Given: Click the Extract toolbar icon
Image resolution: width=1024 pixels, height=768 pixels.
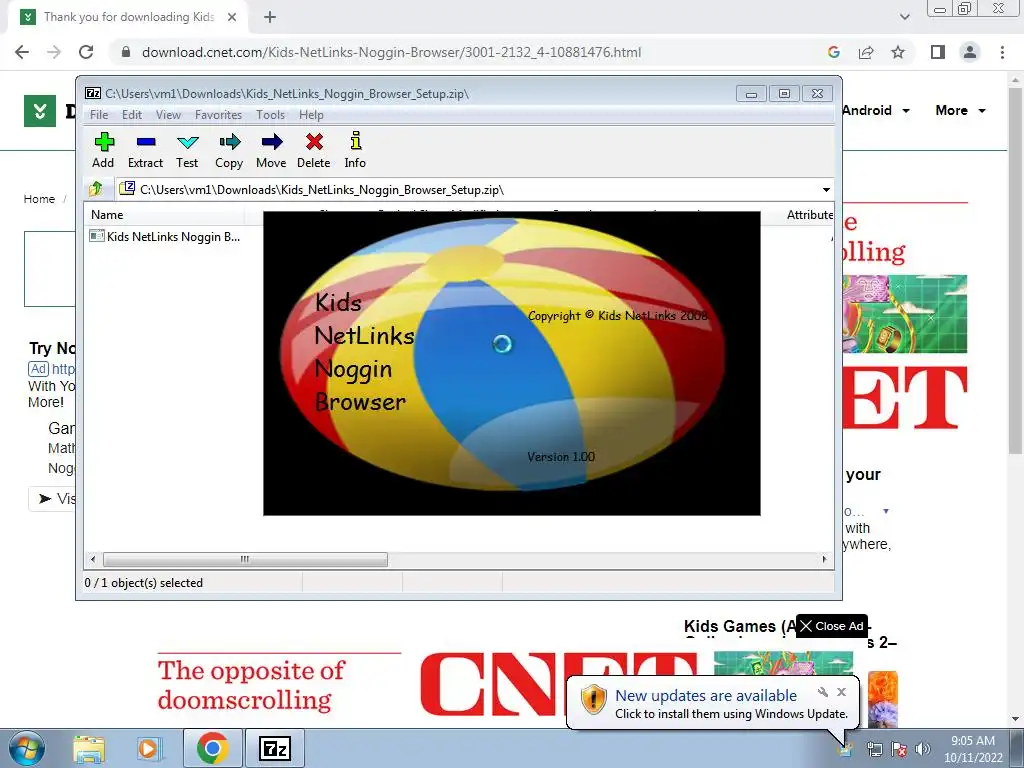Looking at the screenshot, I should point(145,150).
